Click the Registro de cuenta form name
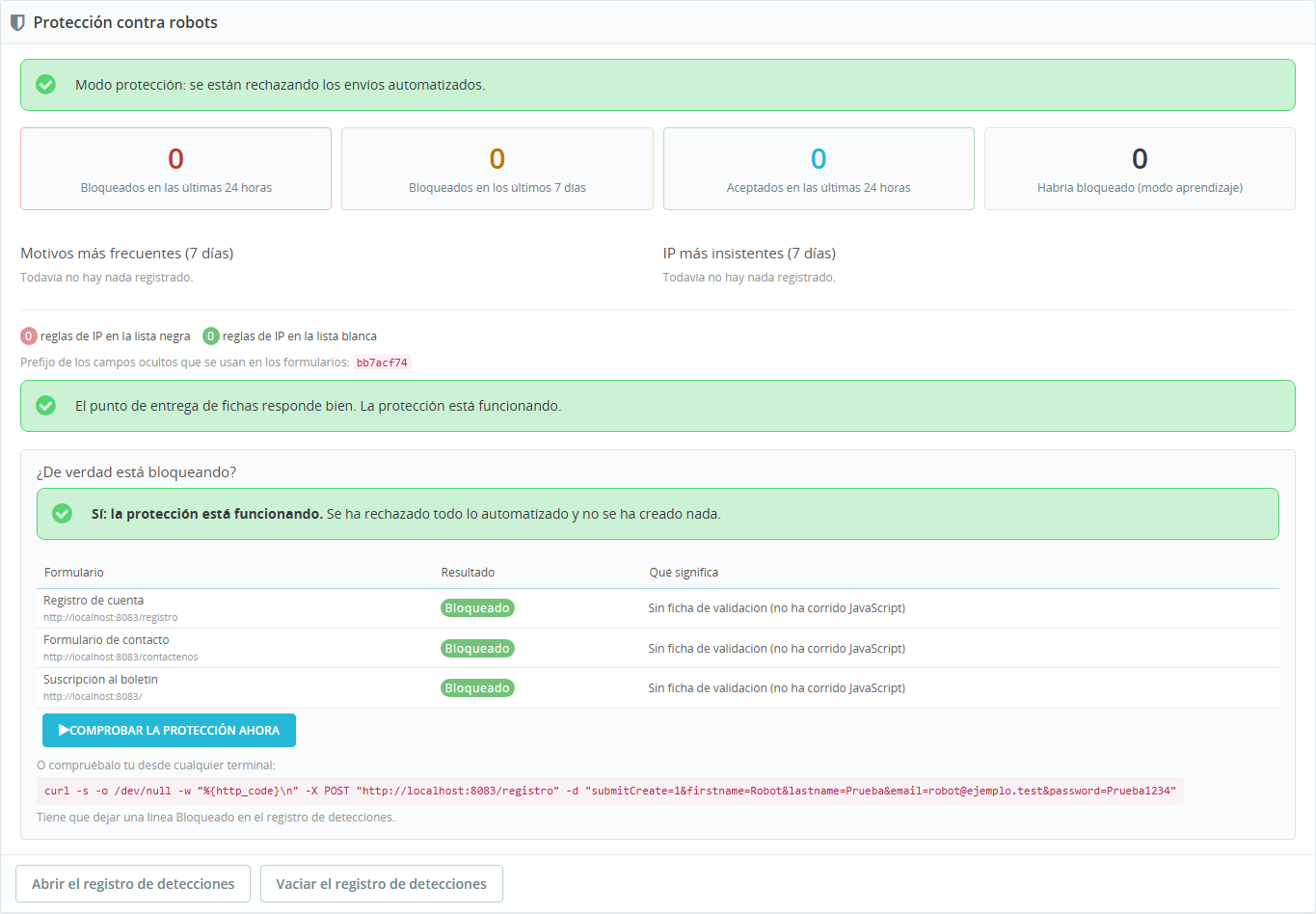1316x914 pixels. coord(94,601)
